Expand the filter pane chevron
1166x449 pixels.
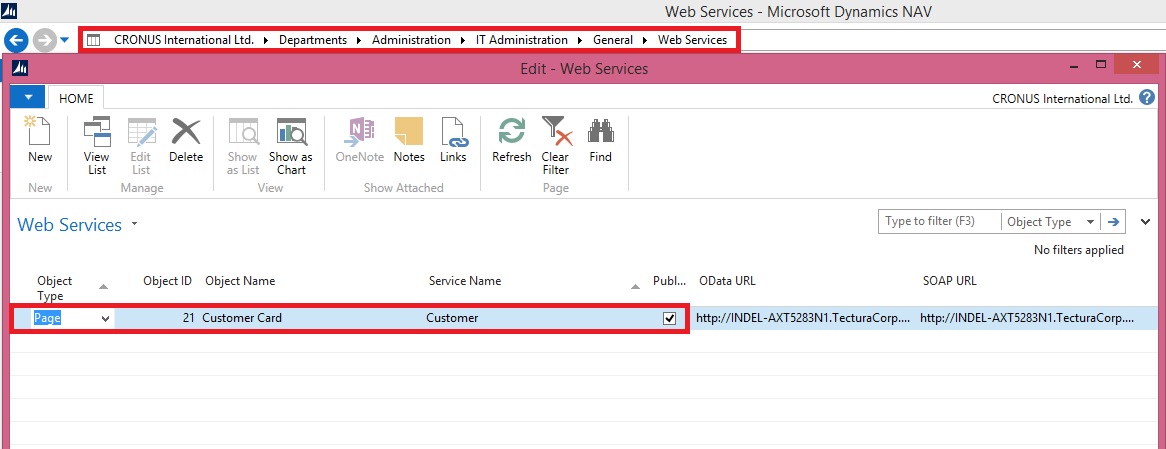coord(1145,222)
